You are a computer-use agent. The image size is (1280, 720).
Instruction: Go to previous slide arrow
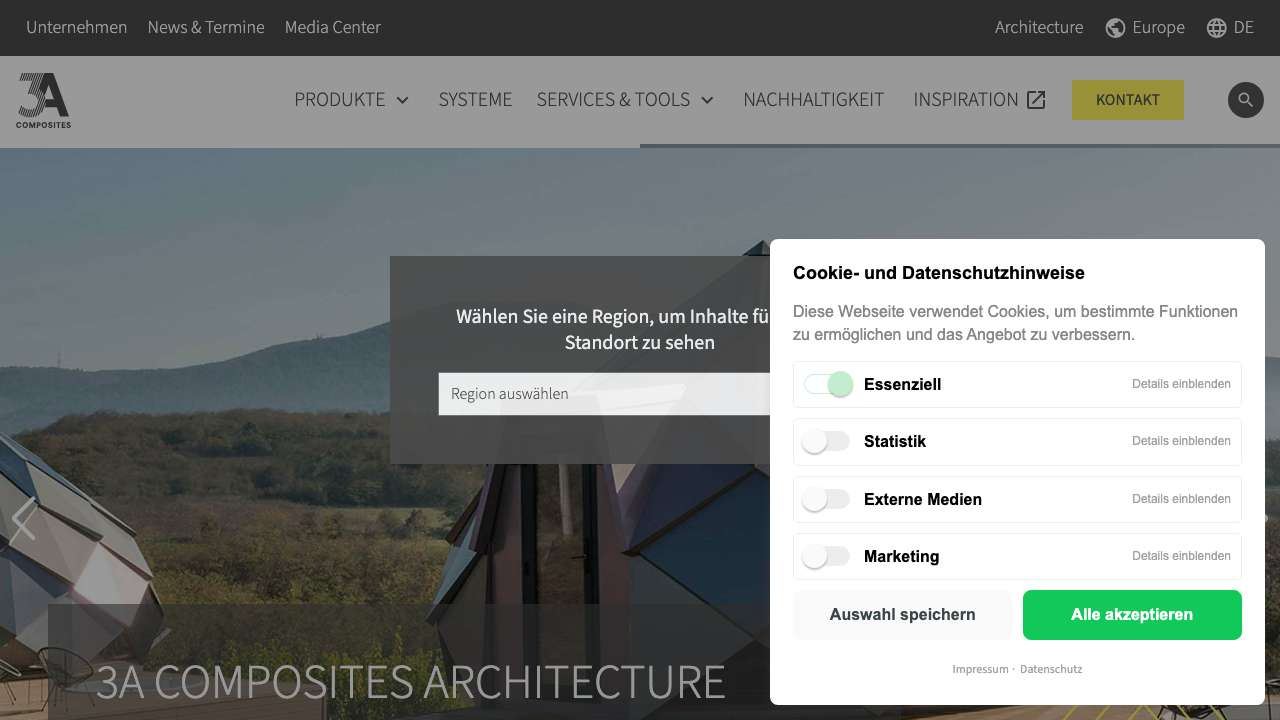[23, 520]
